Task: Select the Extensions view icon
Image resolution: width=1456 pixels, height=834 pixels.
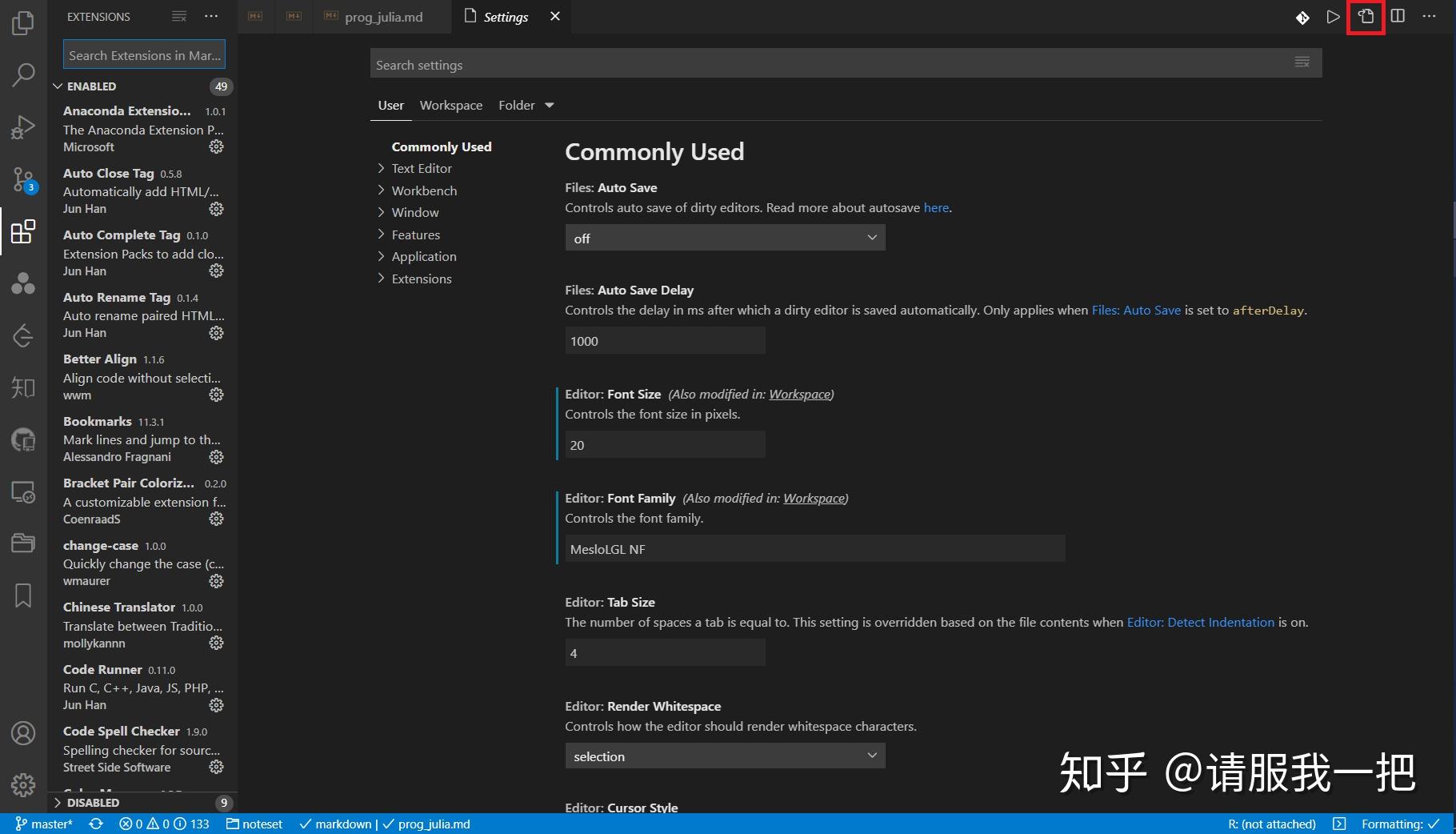Action: [x=23, y=231]
